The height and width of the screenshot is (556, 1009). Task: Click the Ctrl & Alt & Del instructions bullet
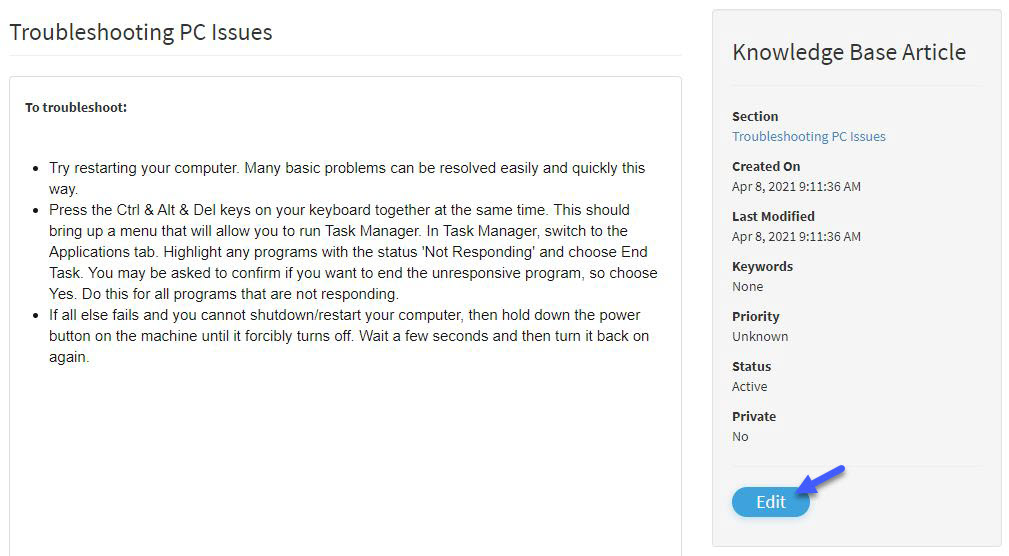353,252
